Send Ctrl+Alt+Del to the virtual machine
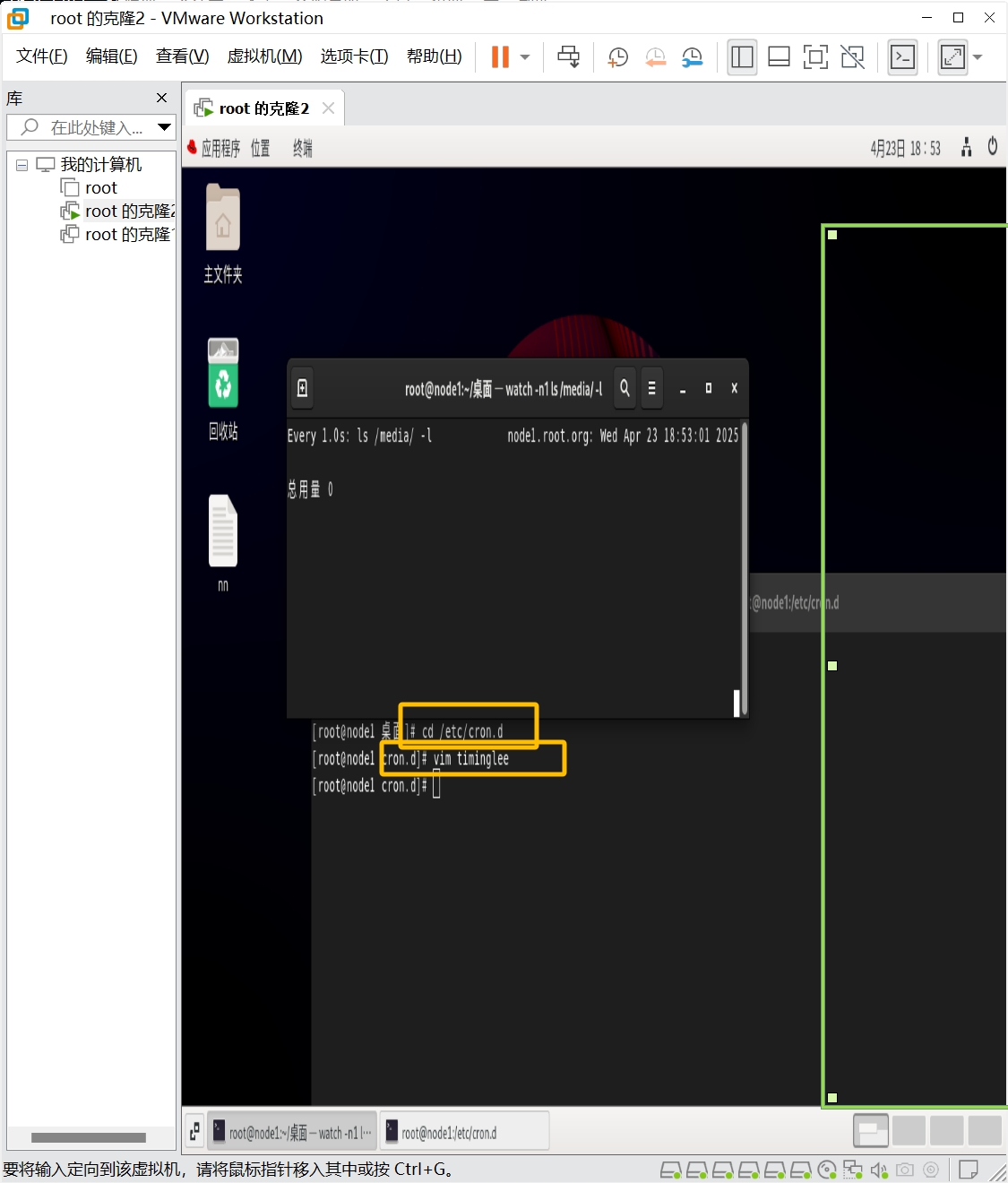Screen dimensions: 1008x1183 click(x=568, y=56)
